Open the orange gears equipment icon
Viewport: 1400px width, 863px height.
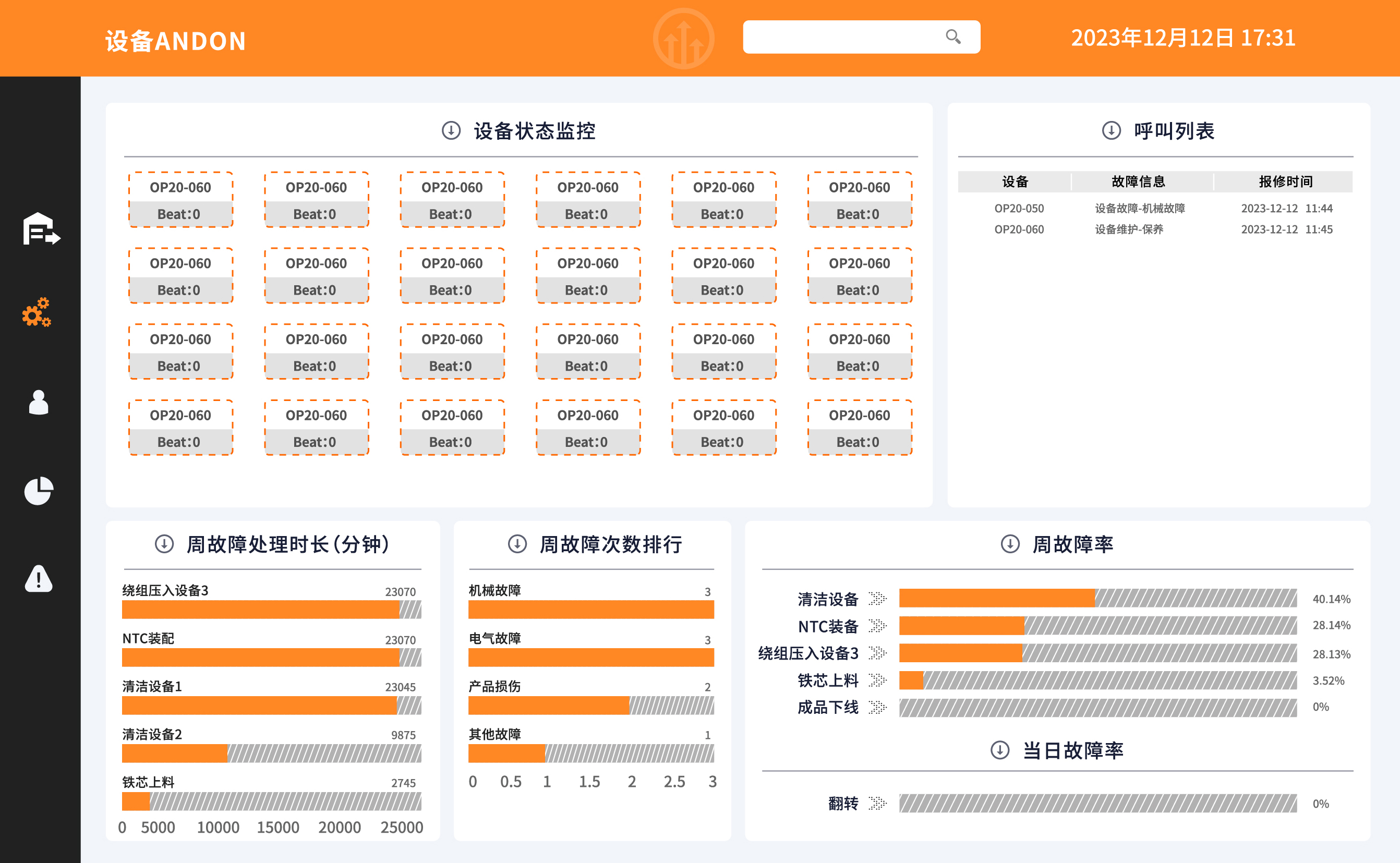click(37, 312)
